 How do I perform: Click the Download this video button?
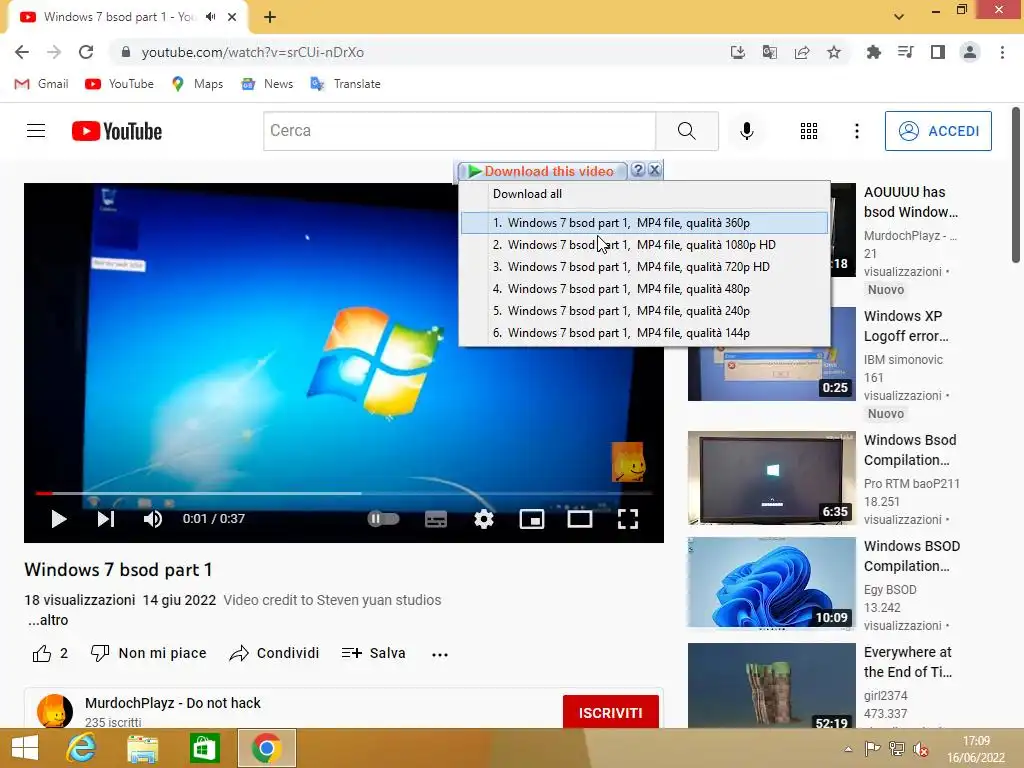pos(541,171)
